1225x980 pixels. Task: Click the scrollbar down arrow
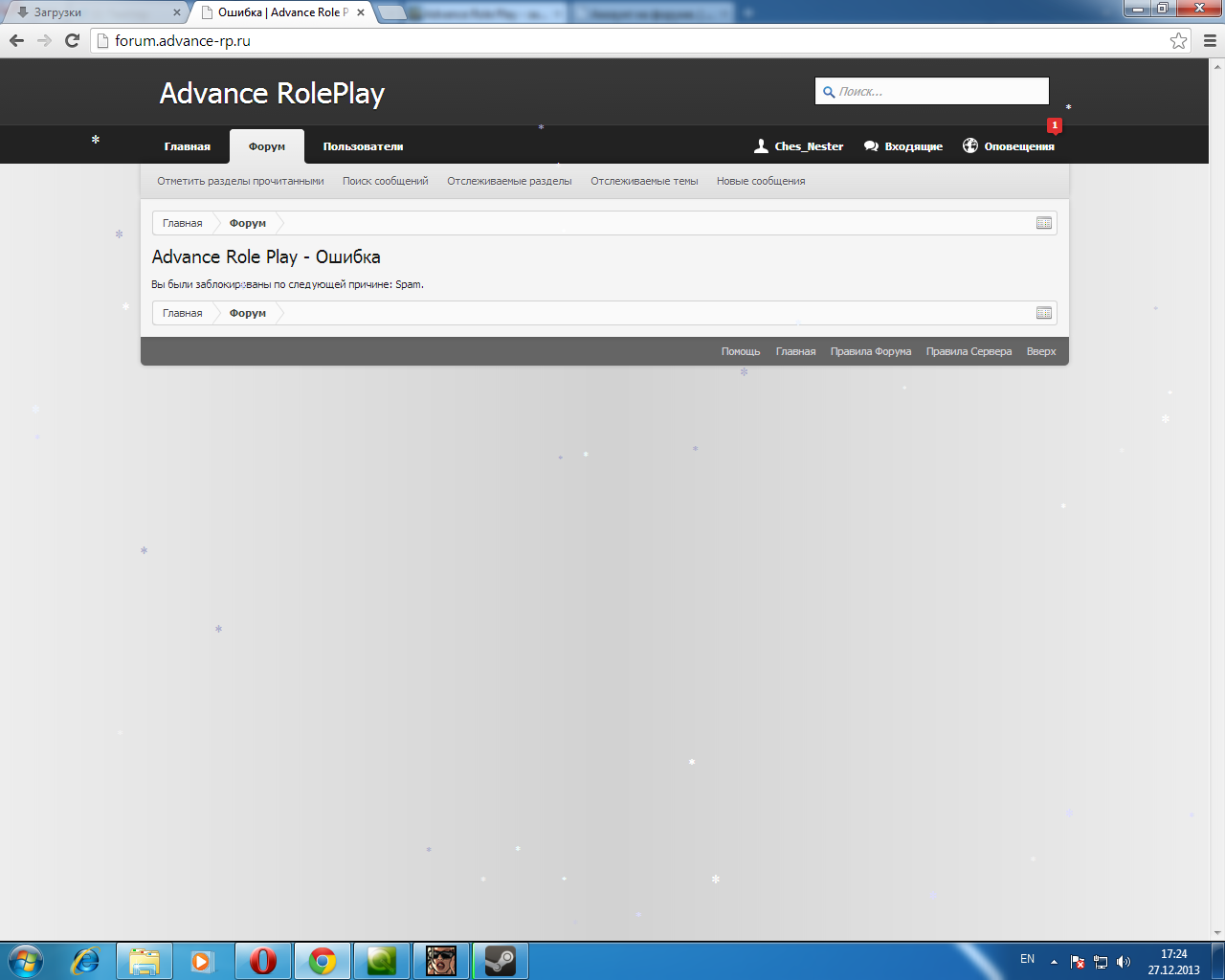[1217, 933]
